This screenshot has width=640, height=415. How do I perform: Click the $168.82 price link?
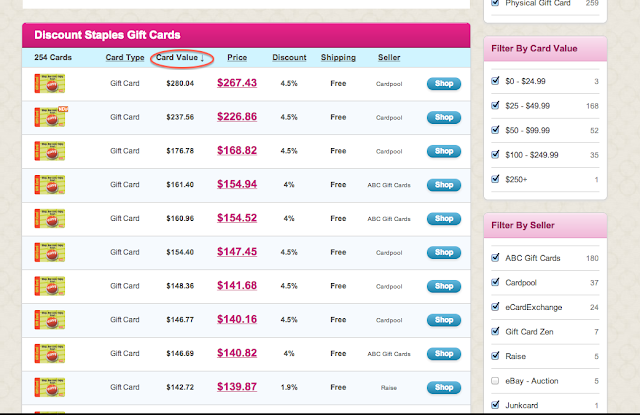point(237,151)
